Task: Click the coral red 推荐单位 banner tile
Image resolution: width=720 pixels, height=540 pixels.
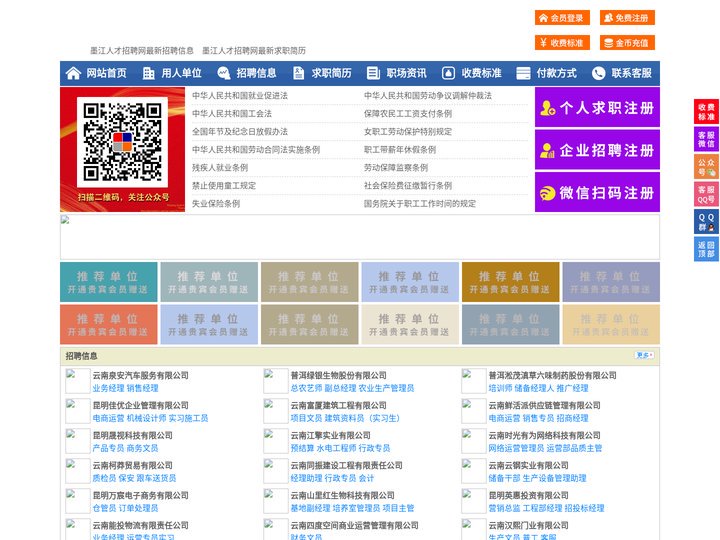Action: 109,324
